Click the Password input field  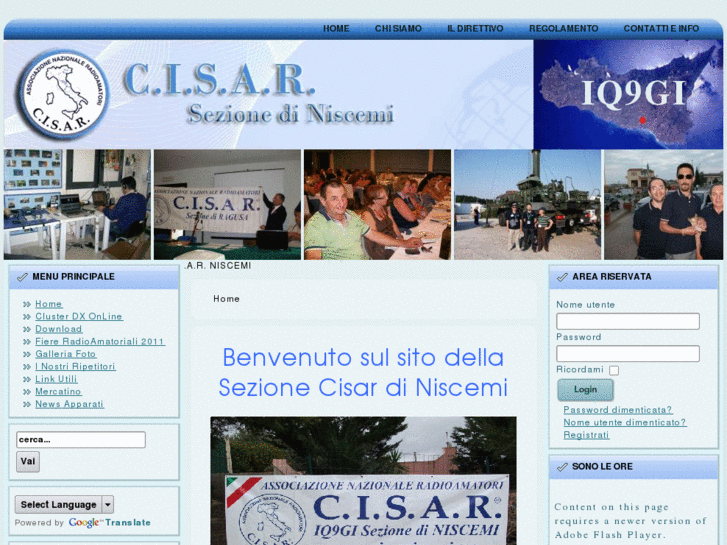628,354
